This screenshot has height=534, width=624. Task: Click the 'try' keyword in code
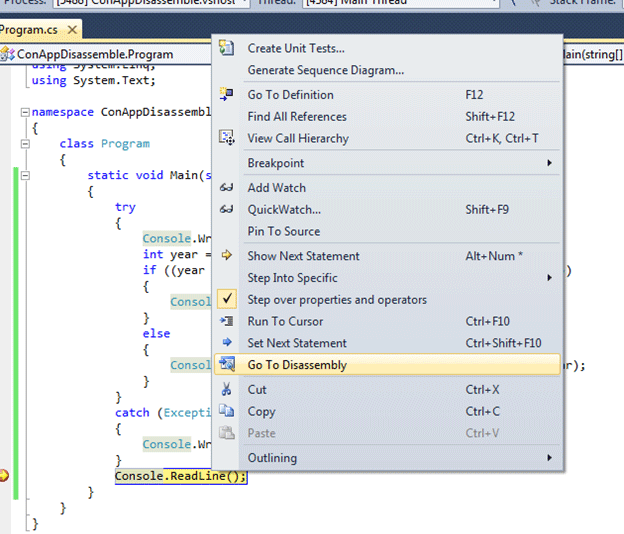click(x=125, y=207)
